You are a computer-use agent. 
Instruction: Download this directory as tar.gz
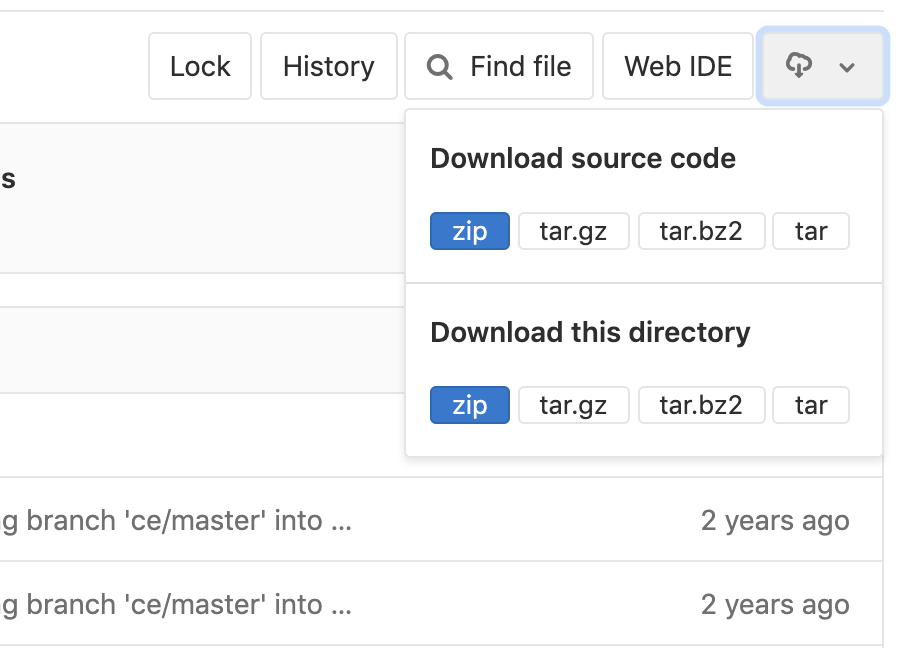click(x=573, y=405)
